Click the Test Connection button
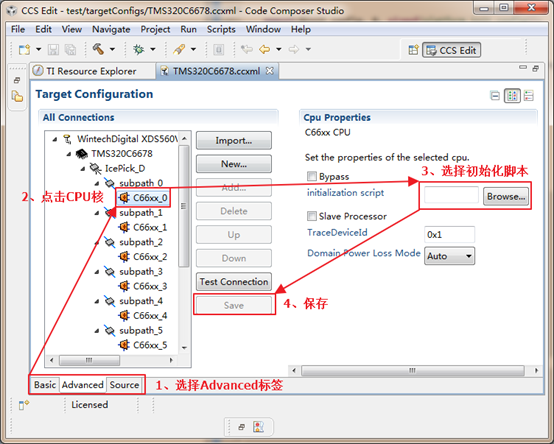The height and width of the screenshot is (444, 554). [234, 282]
